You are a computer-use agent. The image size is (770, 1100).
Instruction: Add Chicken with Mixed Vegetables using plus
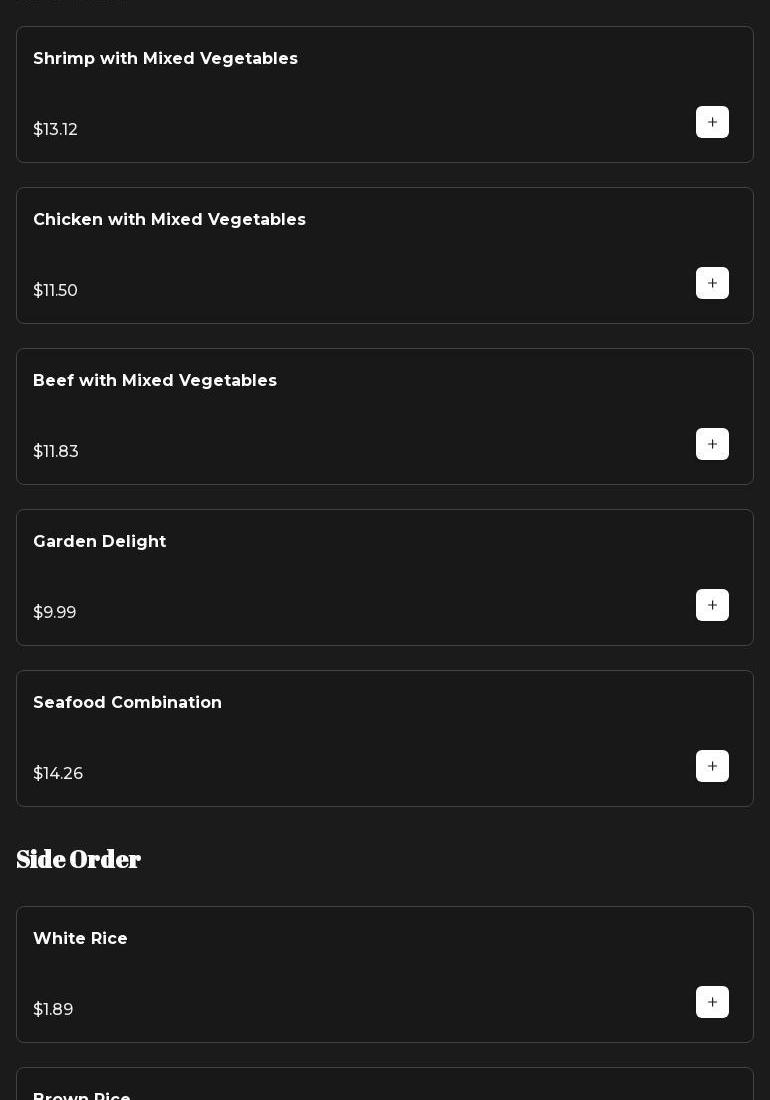[712, 283]
